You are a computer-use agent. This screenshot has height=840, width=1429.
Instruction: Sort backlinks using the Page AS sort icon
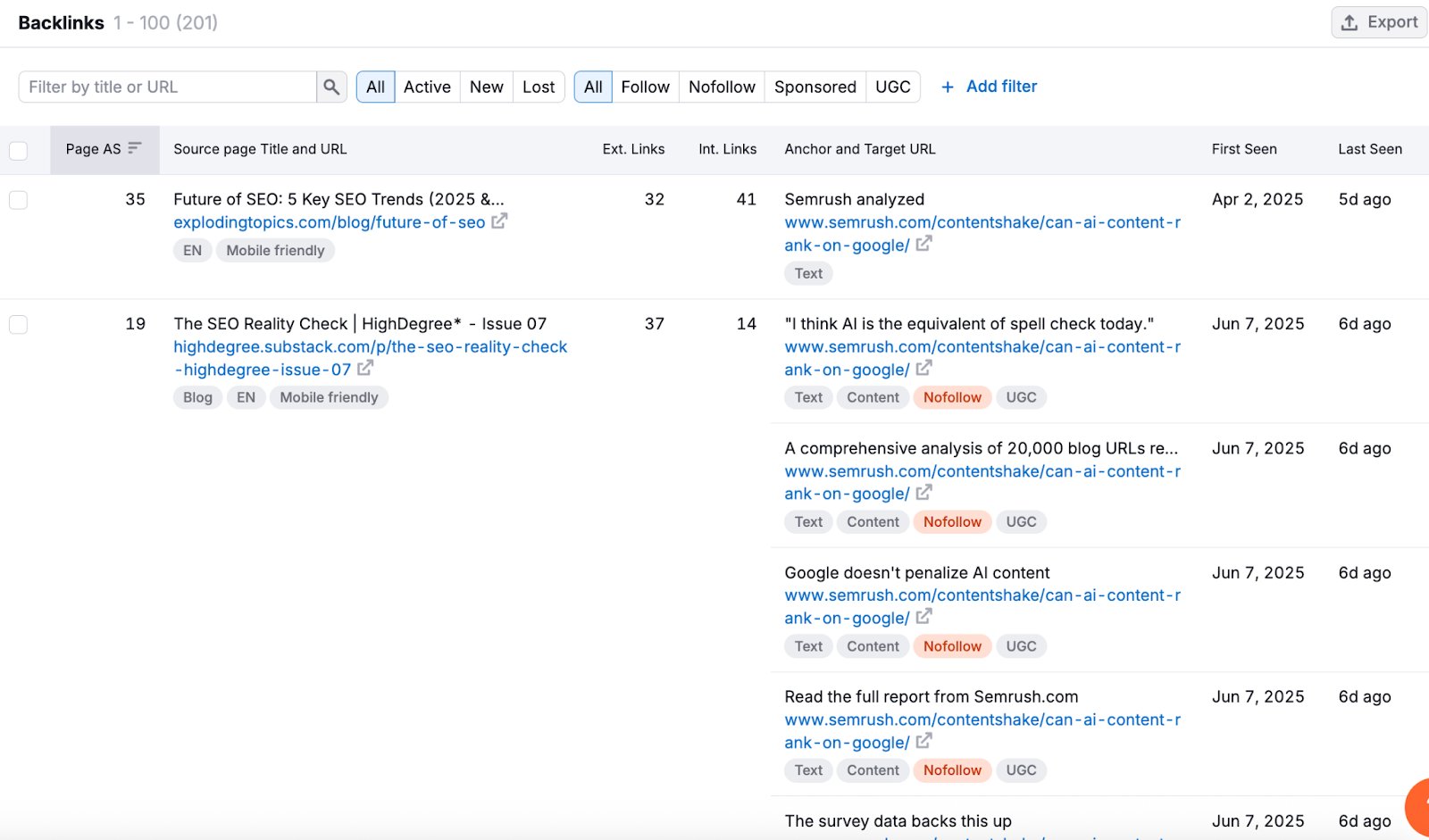(135, 148)
